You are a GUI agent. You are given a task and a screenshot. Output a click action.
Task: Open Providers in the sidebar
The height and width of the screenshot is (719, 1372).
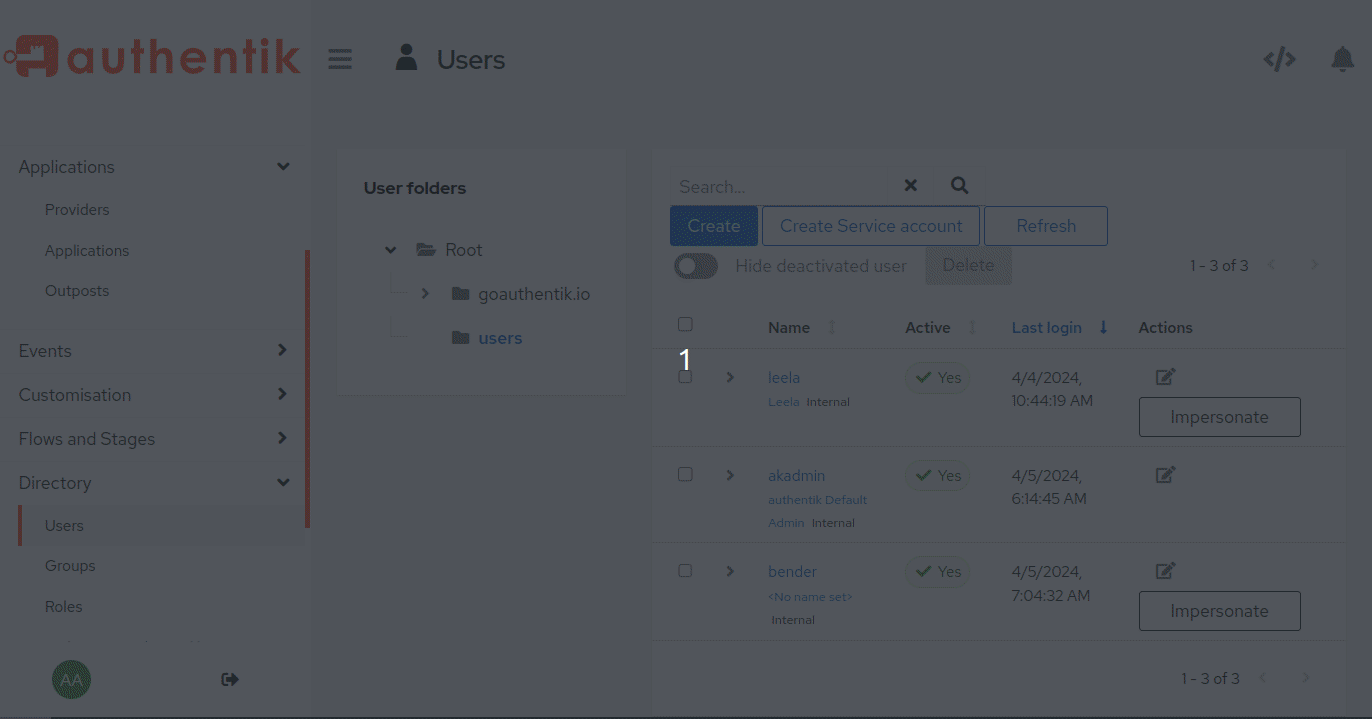(x=77, y=210)
